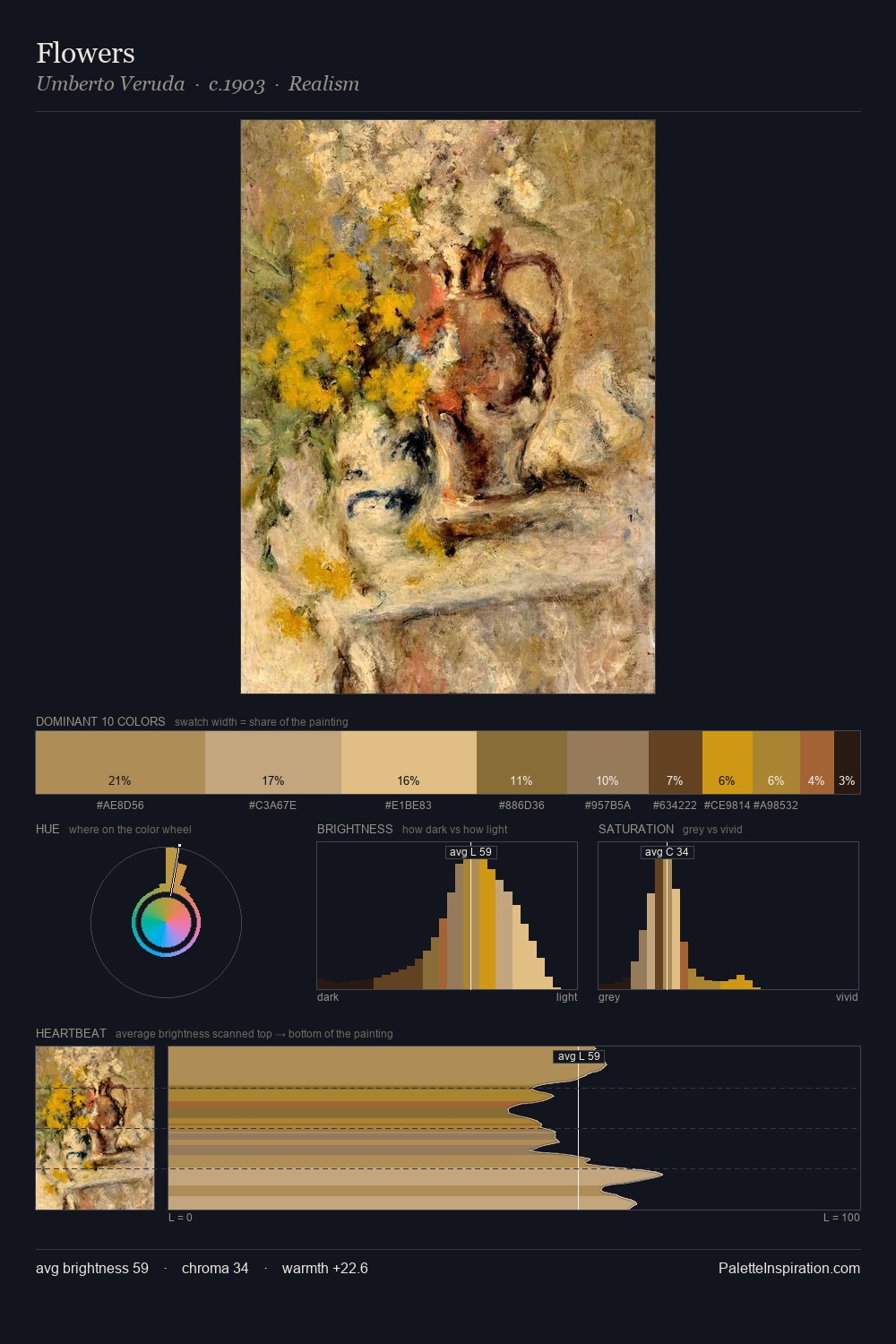The image size is (896, 1344).
Task: Click the 'L = 100' axis label
Action: click(x=841, y=1218)
